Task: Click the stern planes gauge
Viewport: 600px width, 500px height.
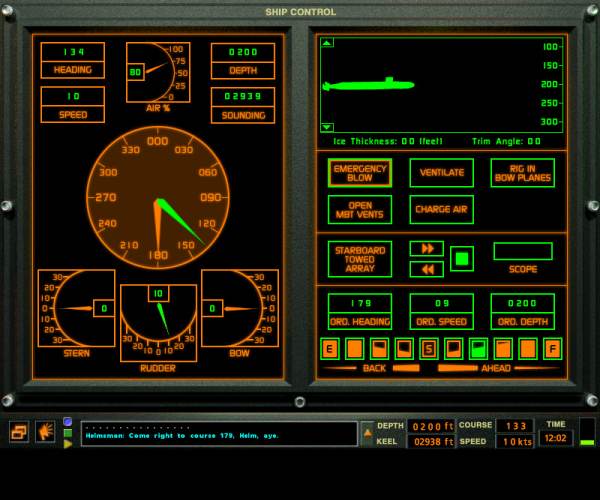Action: (x=77, y=308)
